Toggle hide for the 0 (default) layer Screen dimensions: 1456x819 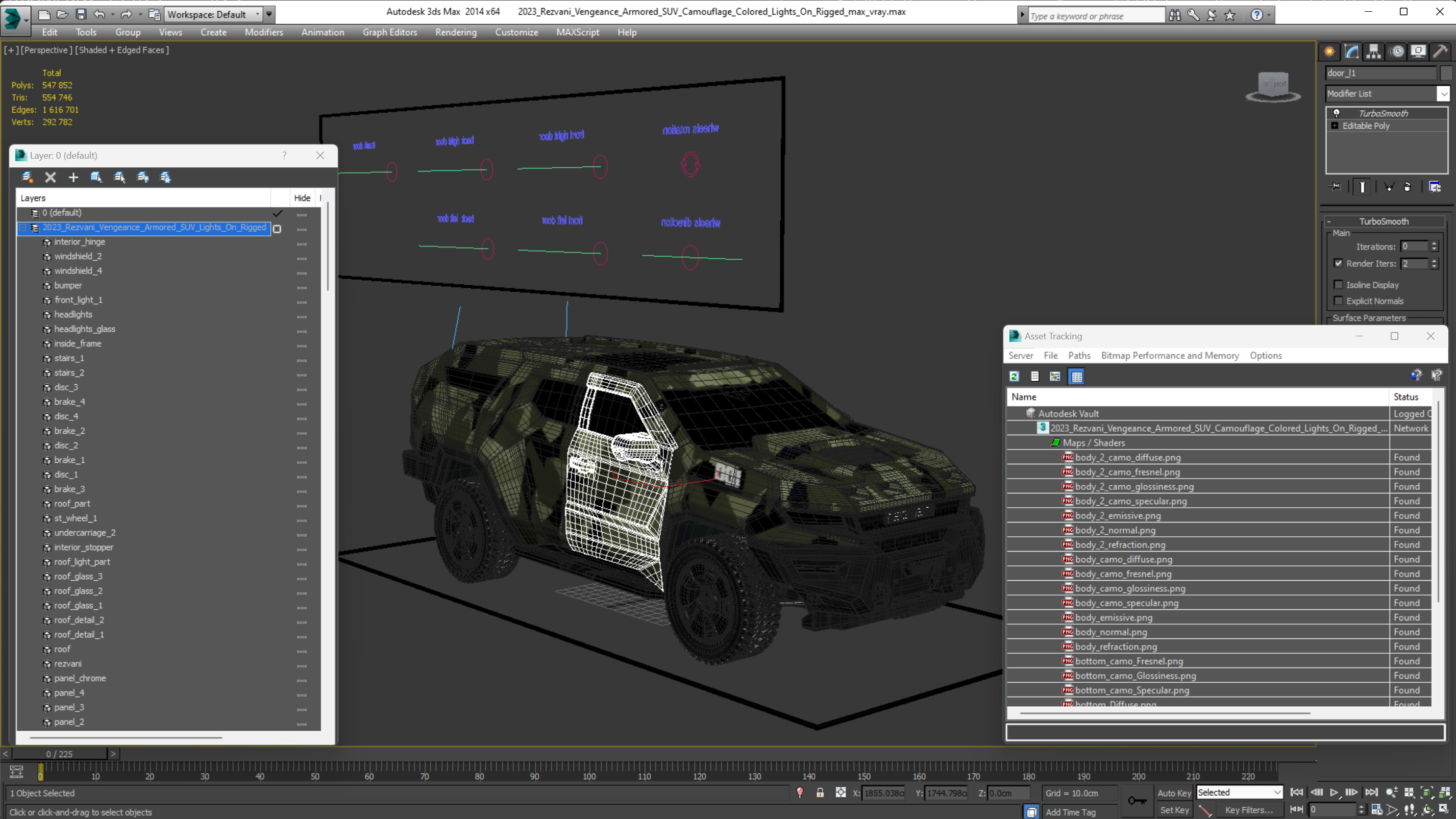301,214
